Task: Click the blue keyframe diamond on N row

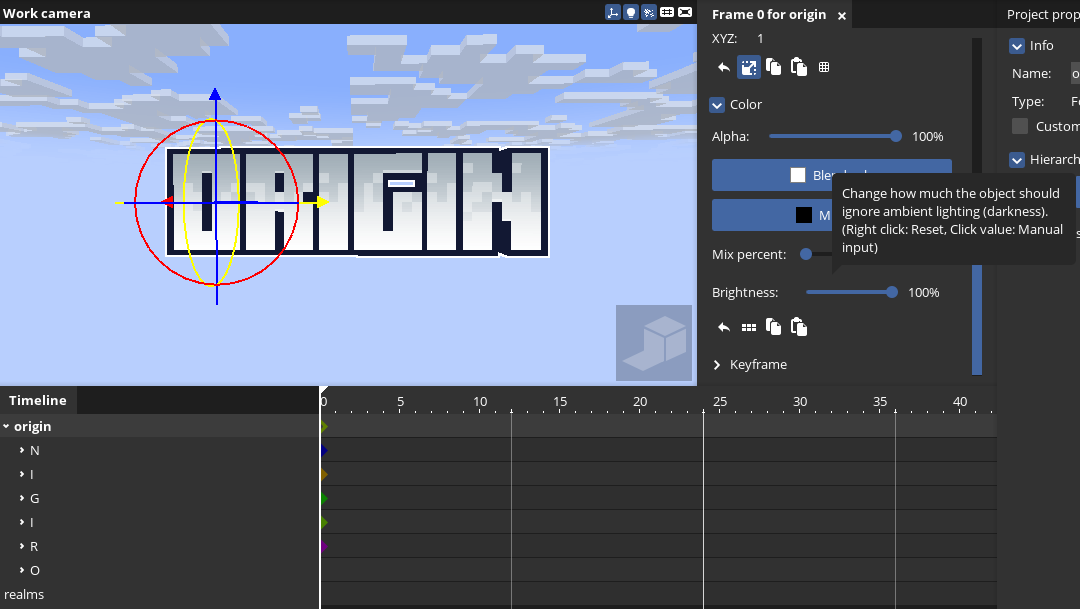Action: coord(324,451)
